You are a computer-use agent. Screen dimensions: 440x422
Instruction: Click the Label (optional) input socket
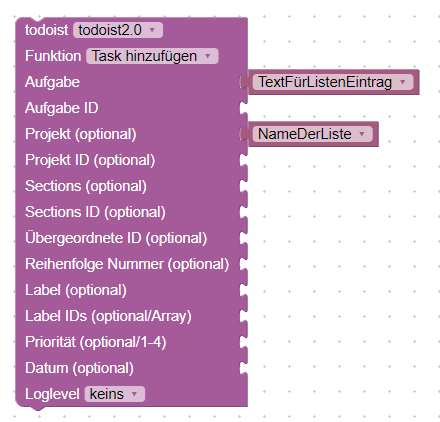[244, 290]
